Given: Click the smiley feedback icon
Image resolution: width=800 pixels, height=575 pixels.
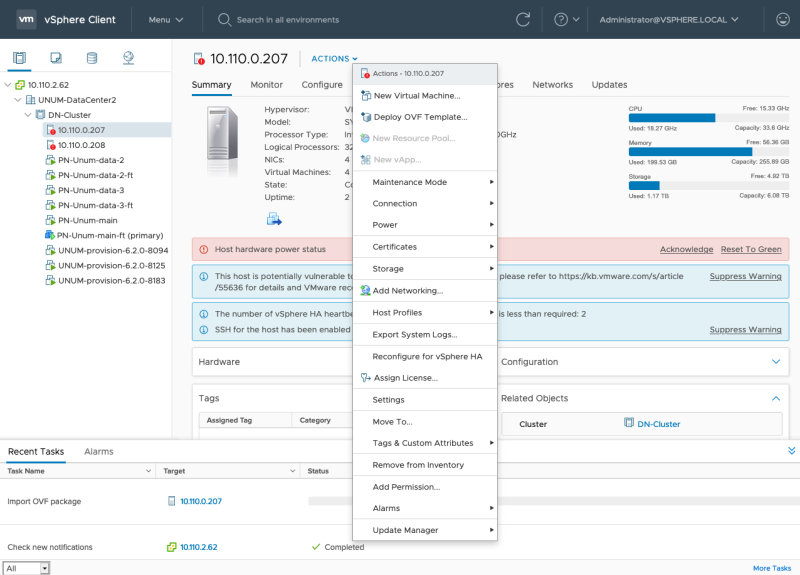Looking at the screenshot, I should click(x=783, y=19).
